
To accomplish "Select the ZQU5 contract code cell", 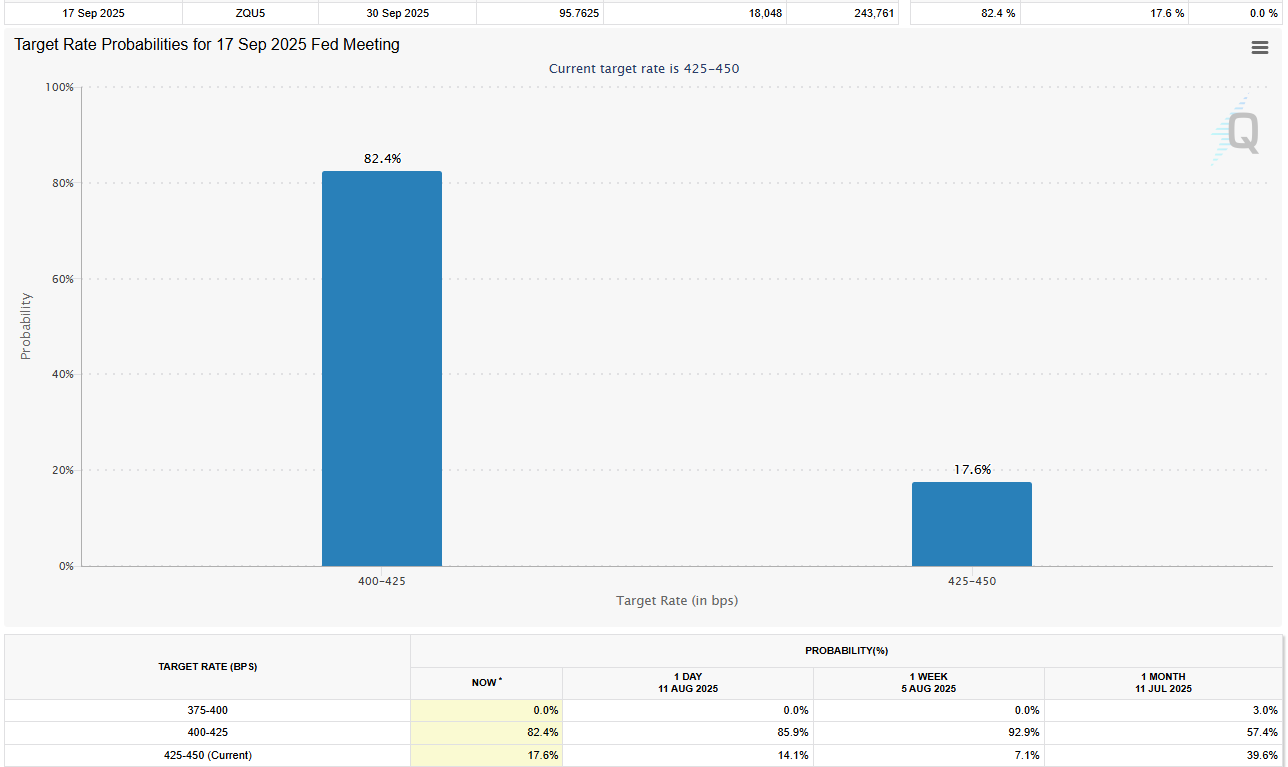I will 250,13.
